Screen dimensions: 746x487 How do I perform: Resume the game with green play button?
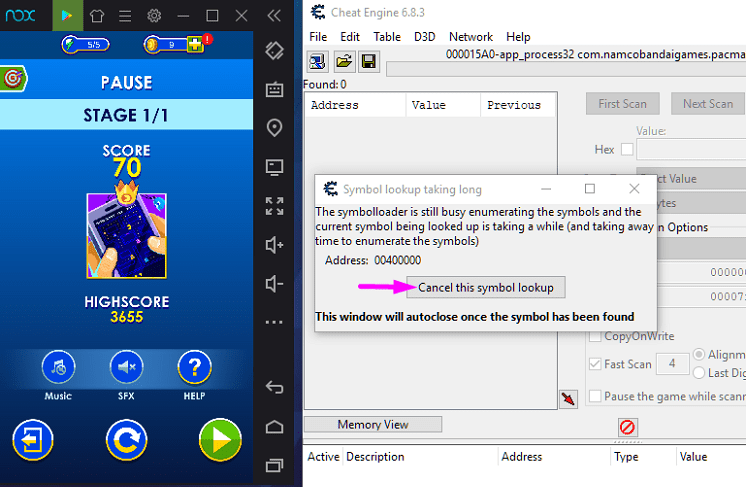pos(220,440)
